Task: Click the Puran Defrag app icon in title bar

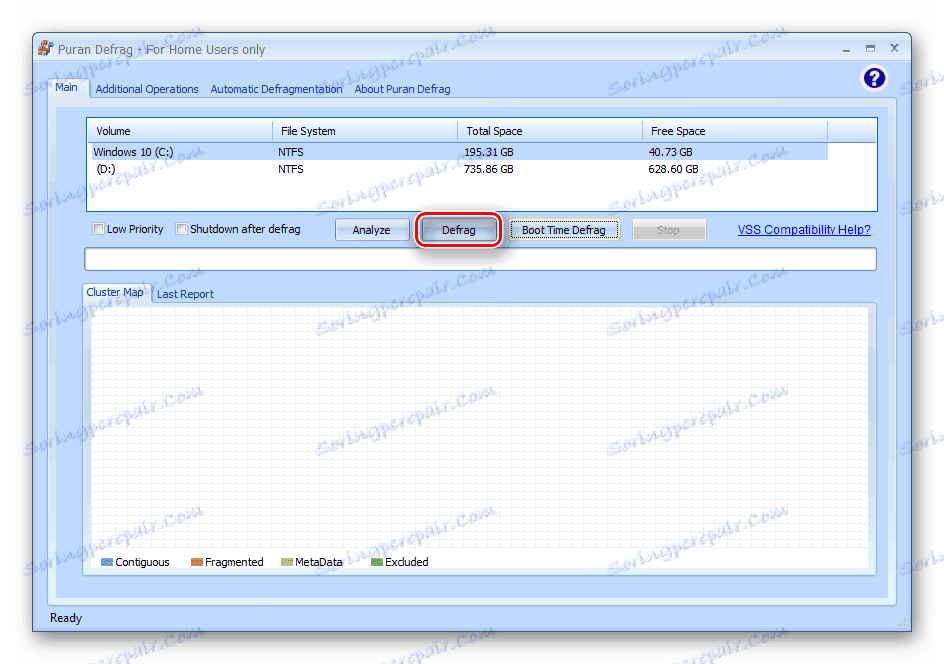Action: click(x=45, y=48)
